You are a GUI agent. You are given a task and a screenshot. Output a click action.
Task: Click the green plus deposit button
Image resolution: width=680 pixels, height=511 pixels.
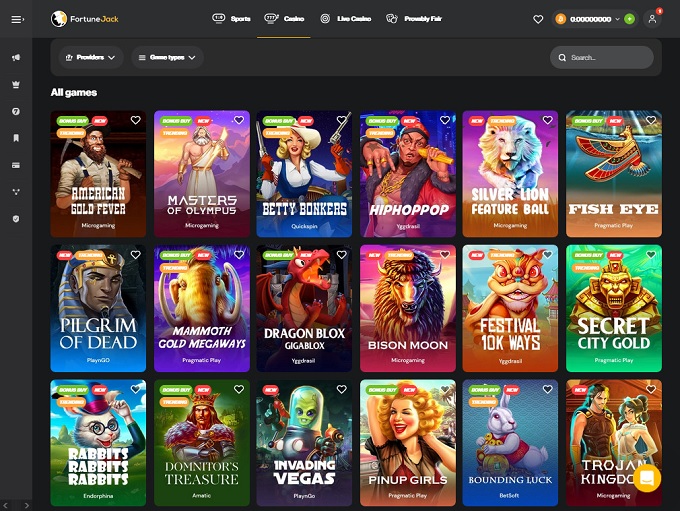[629, 19]
